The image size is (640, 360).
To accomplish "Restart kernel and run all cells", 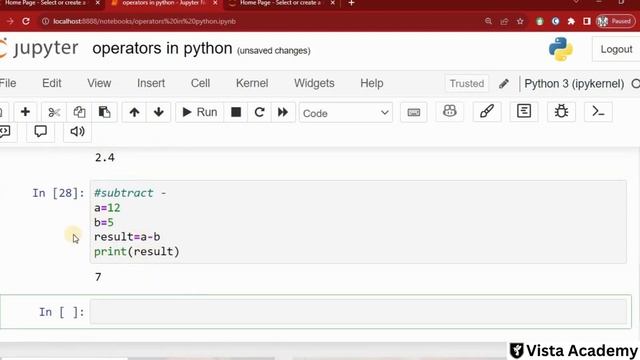I will coord(282,112).
